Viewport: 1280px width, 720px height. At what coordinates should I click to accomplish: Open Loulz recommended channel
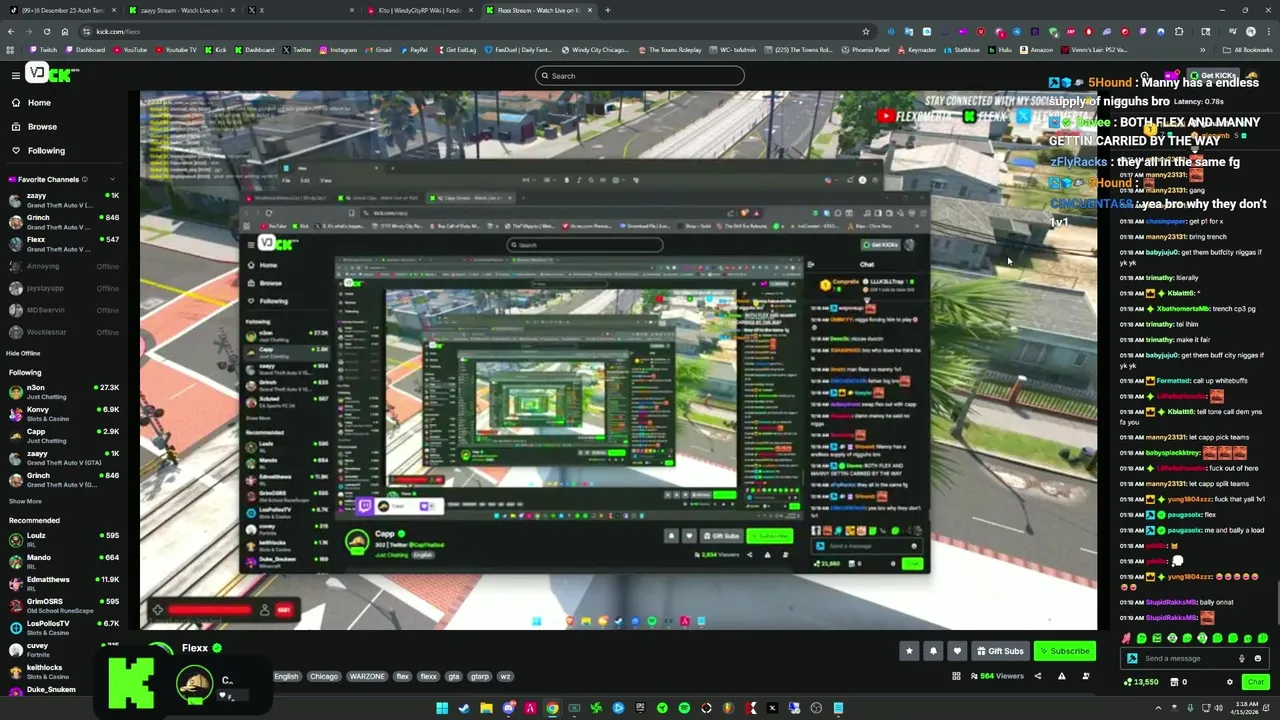point(62,540)
